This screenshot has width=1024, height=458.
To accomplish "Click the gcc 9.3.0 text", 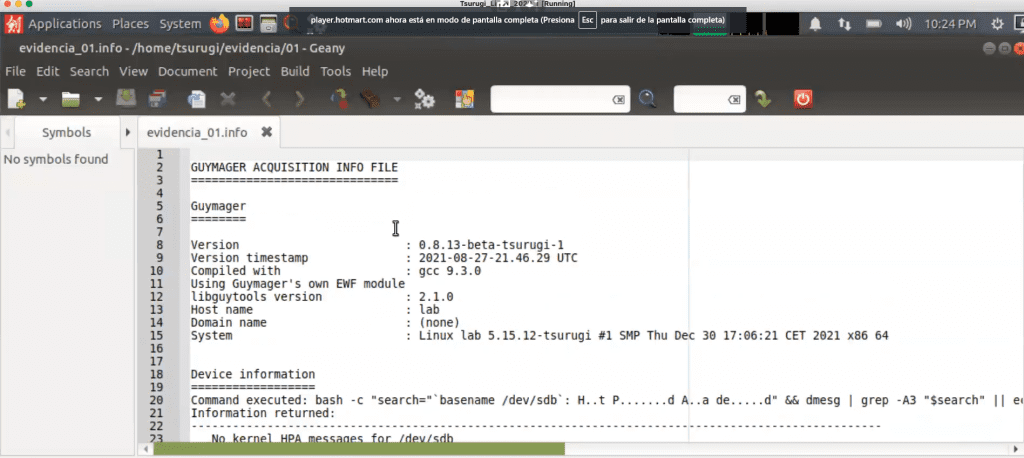I will [450, 270].
